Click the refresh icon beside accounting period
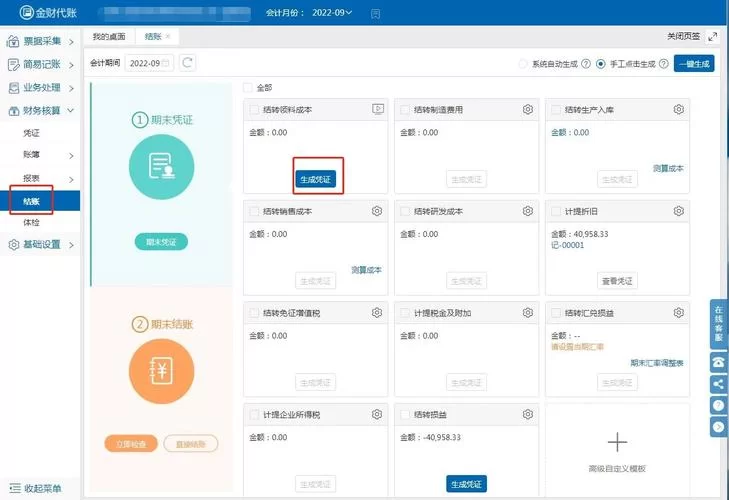 [187, 62]
